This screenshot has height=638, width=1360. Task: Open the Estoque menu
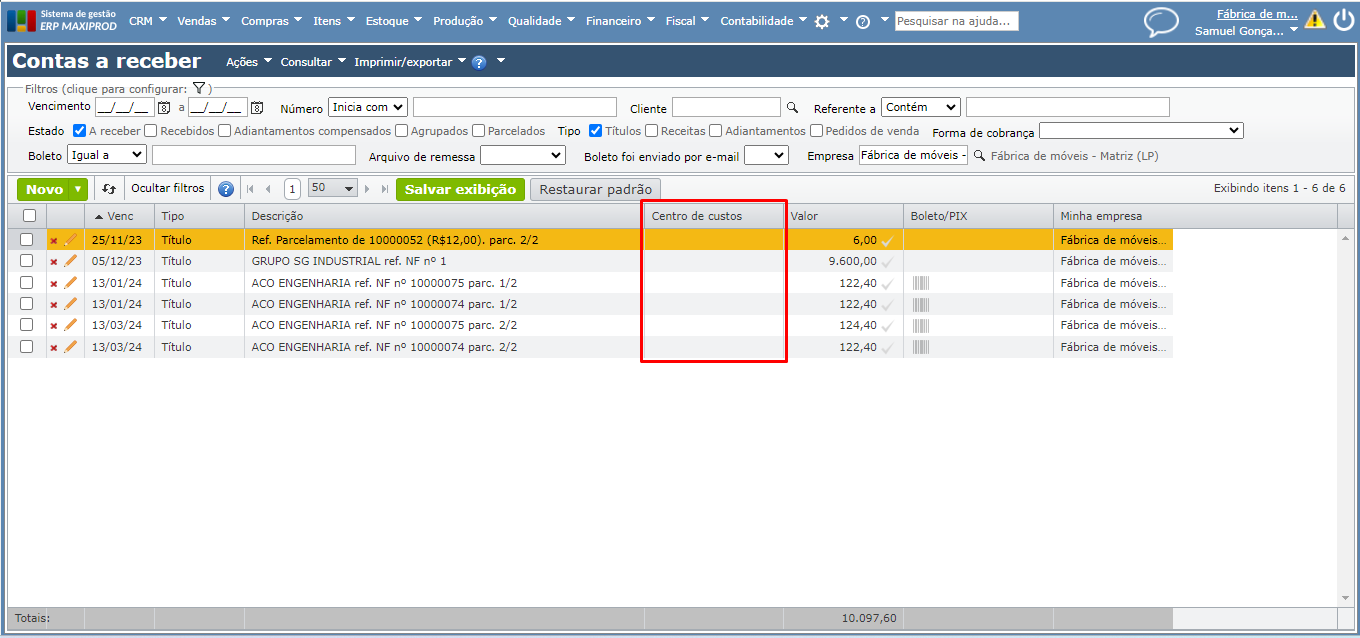click(393, 21)
